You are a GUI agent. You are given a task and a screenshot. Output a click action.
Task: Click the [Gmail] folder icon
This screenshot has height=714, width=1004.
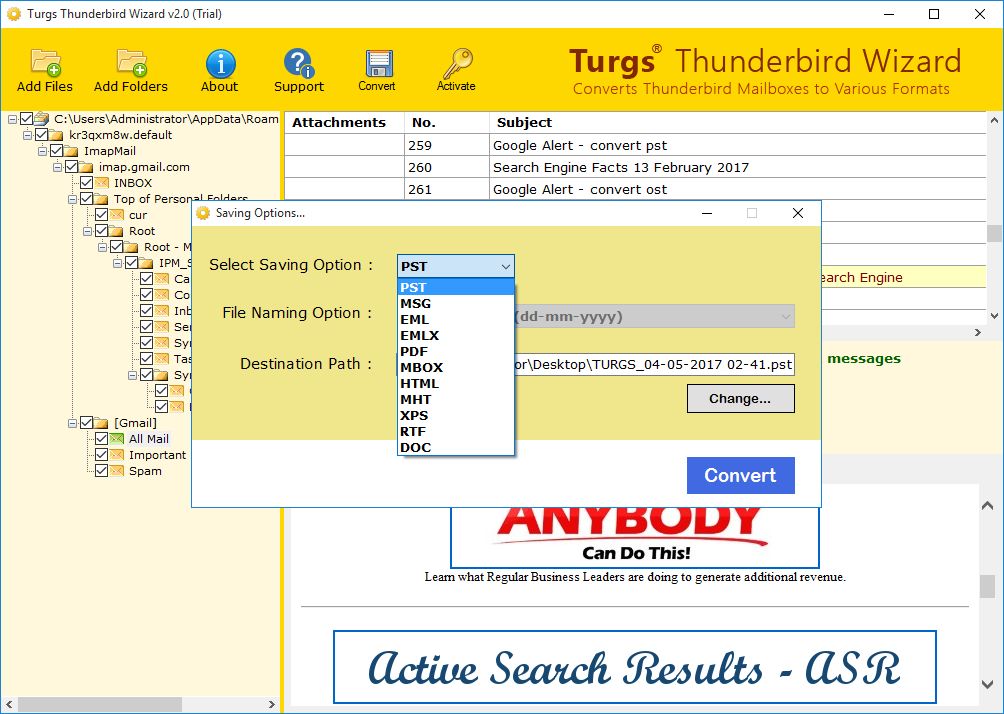[x=101, y=423]
